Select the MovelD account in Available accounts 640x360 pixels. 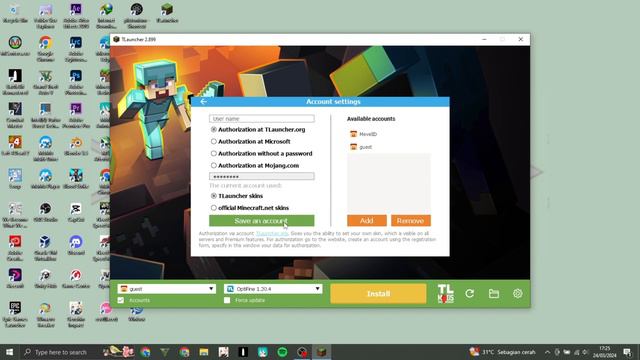(363, 134)
